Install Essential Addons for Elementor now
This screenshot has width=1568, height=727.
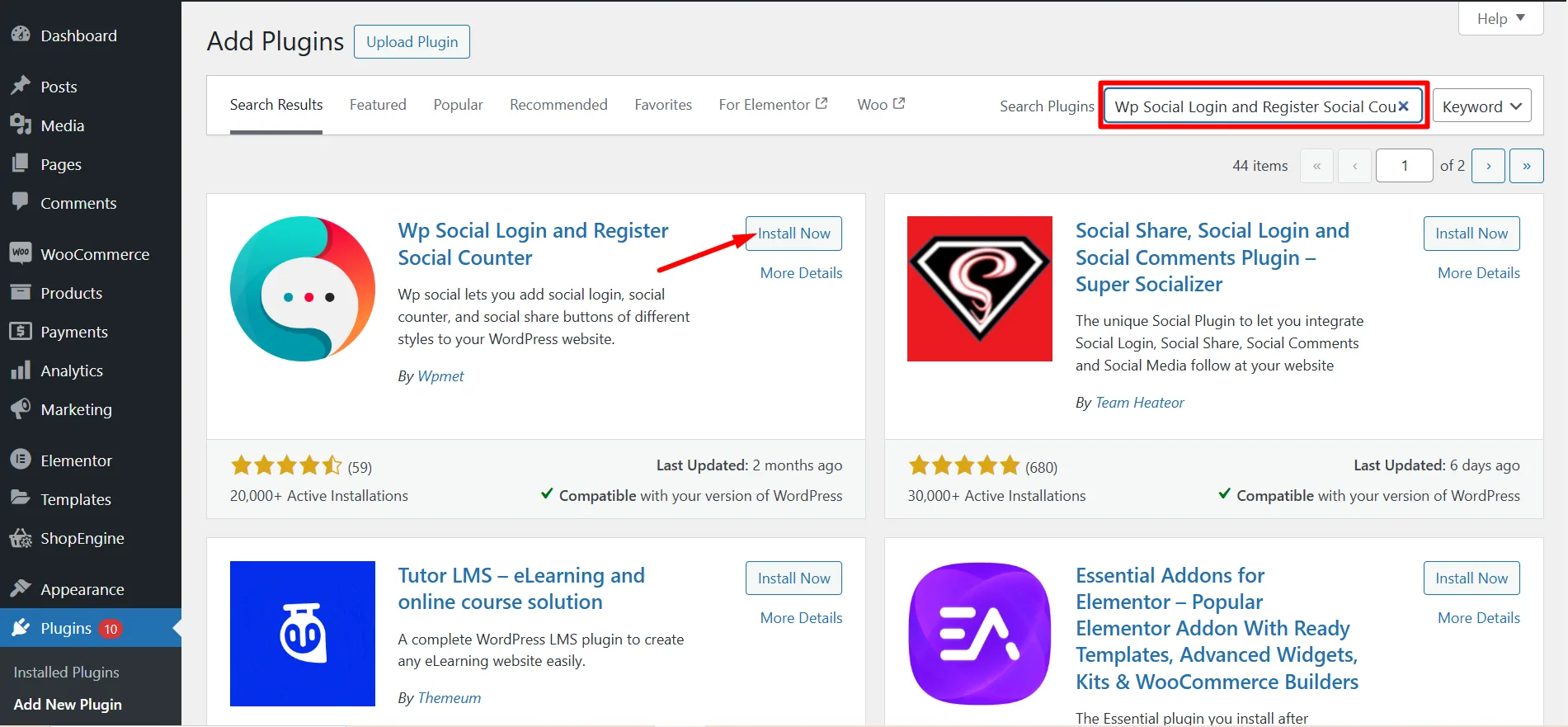[x=1471, y=578]
